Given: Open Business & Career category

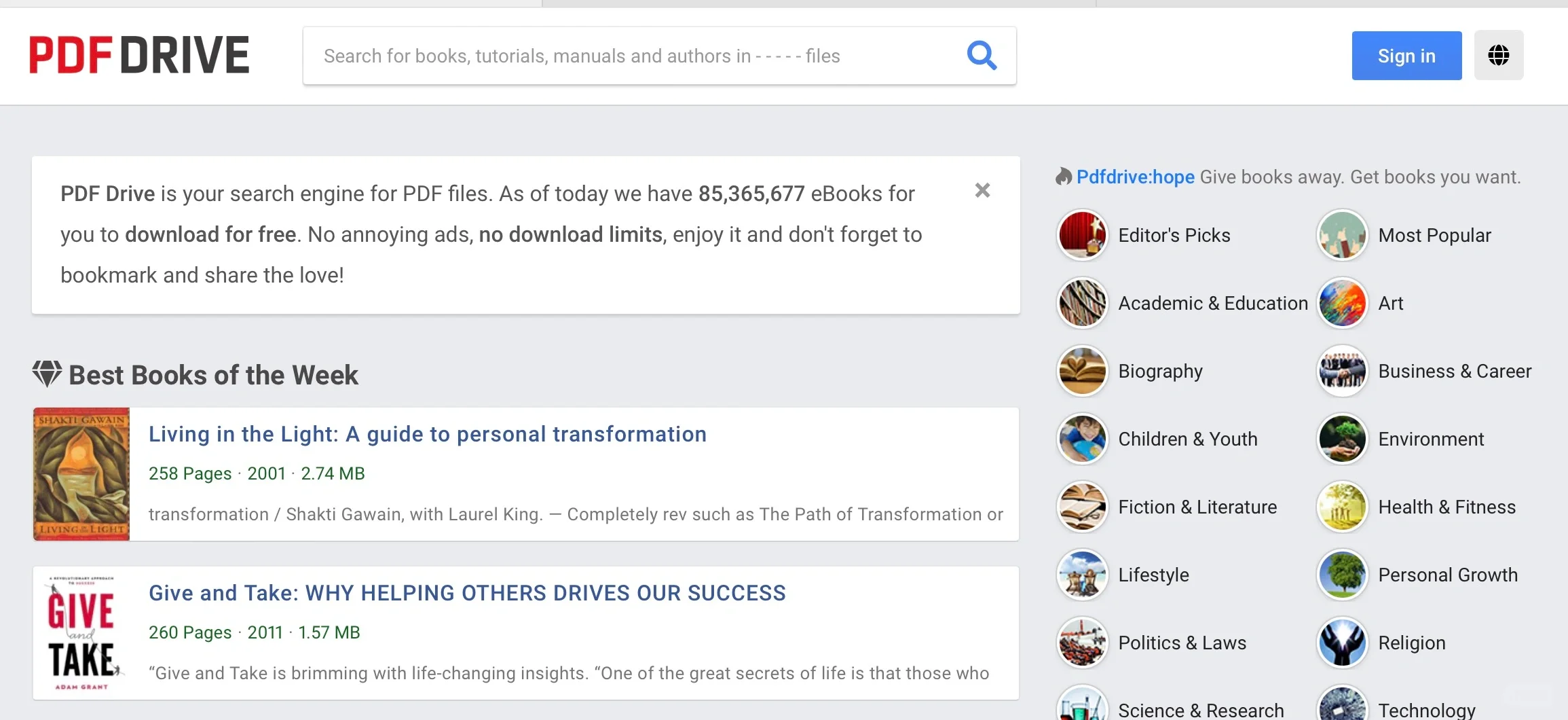Looking at the screenshot, I should [x=1455, y=371].
